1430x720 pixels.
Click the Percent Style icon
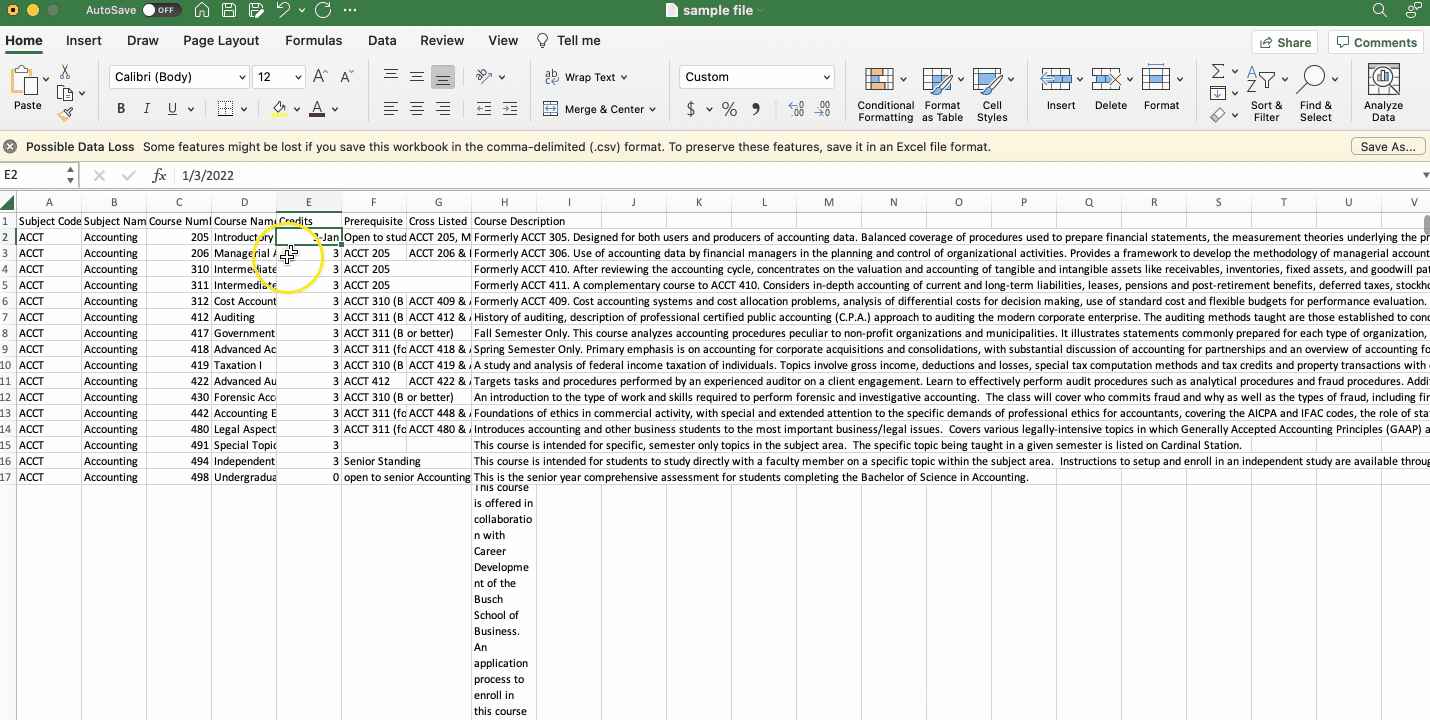pos(729,109)
